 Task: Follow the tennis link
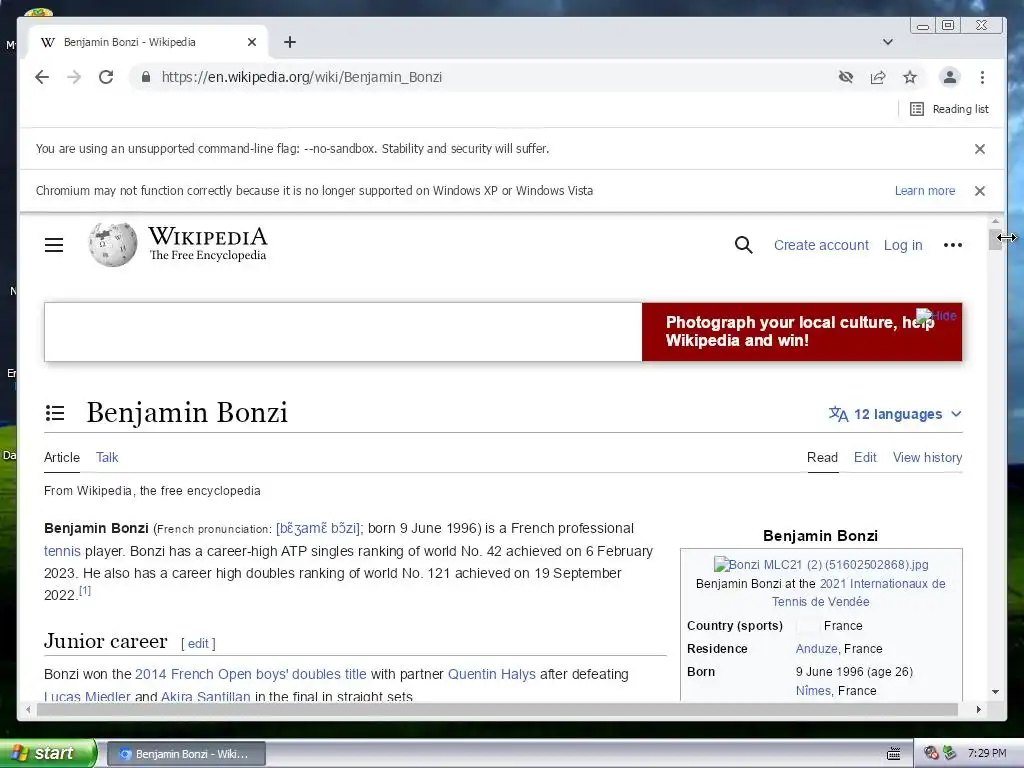(62, 551)
